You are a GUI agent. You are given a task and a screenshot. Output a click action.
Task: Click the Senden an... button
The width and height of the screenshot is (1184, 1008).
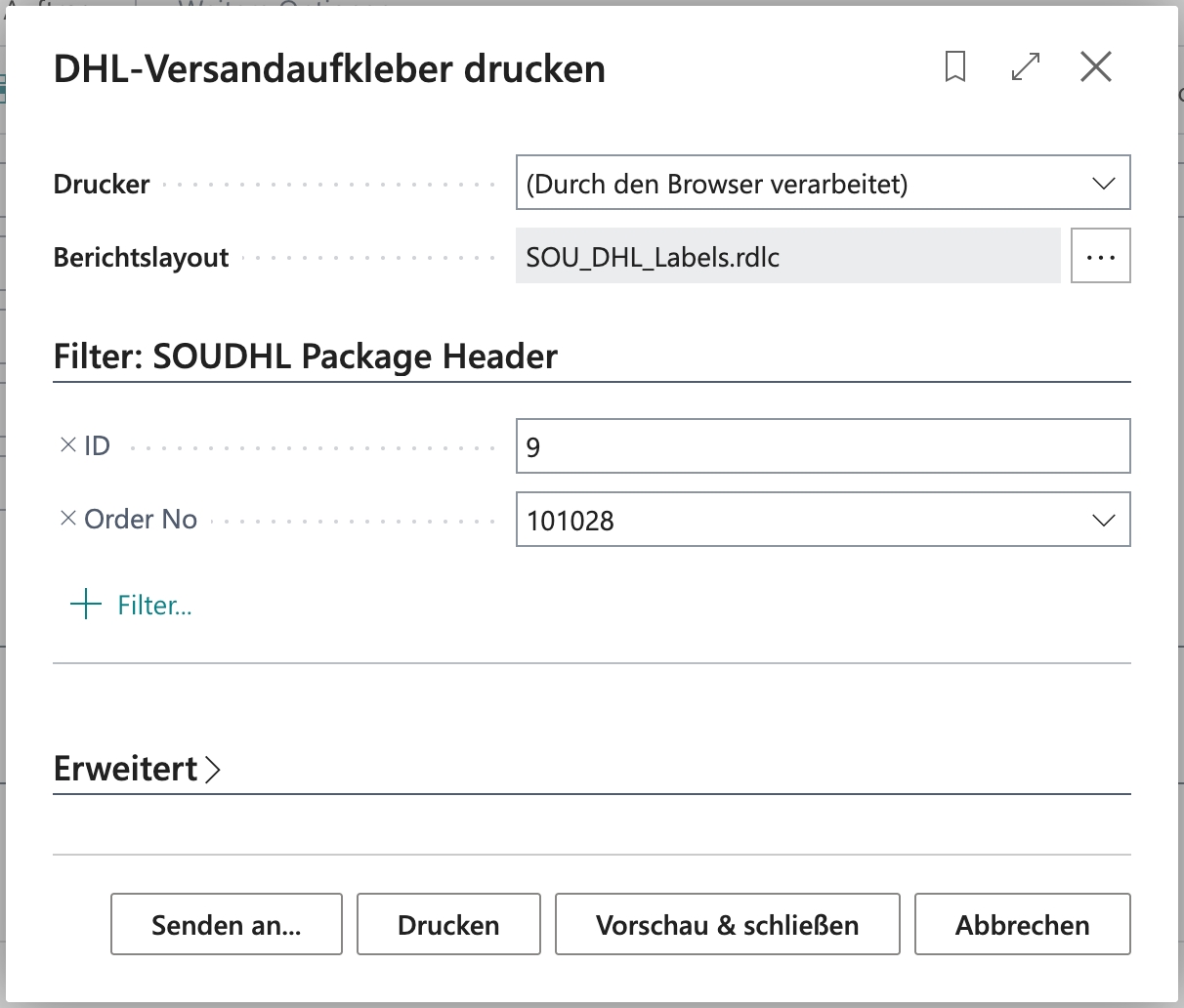coord(227,924)
